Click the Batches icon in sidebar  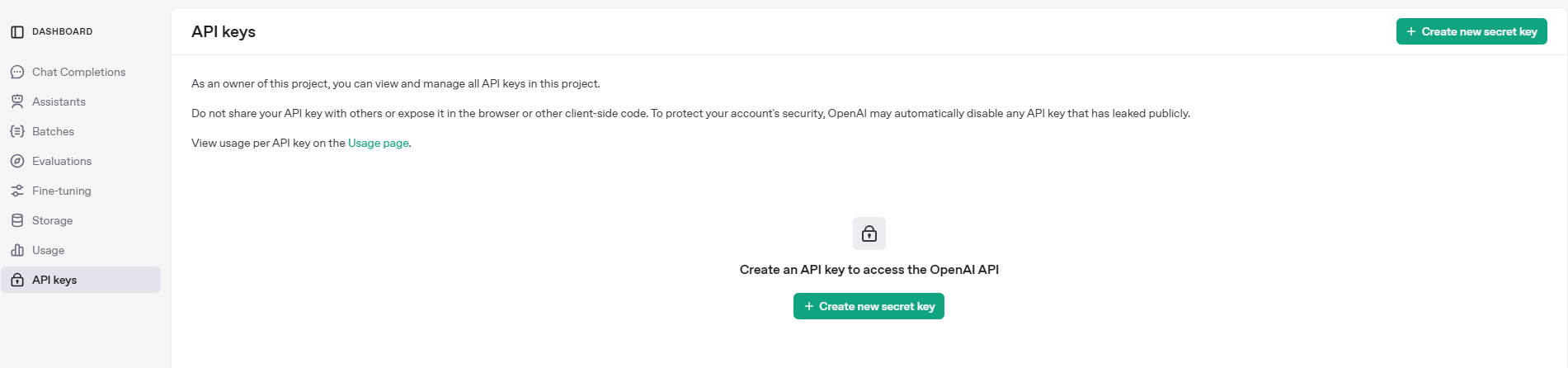pyautogui.click(x=17, y=132)
